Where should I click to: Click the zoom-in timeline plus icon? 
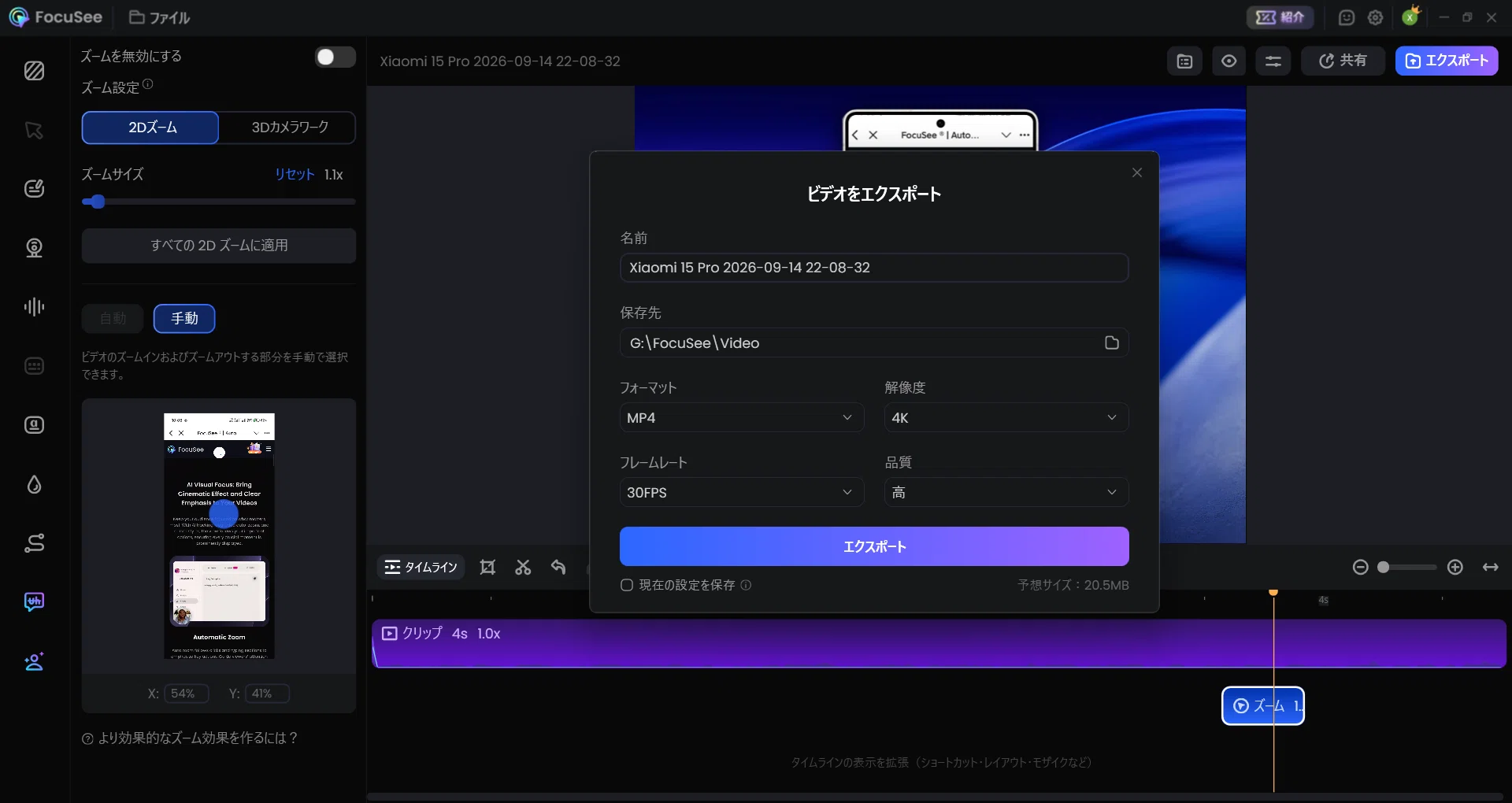[1455, 567]
